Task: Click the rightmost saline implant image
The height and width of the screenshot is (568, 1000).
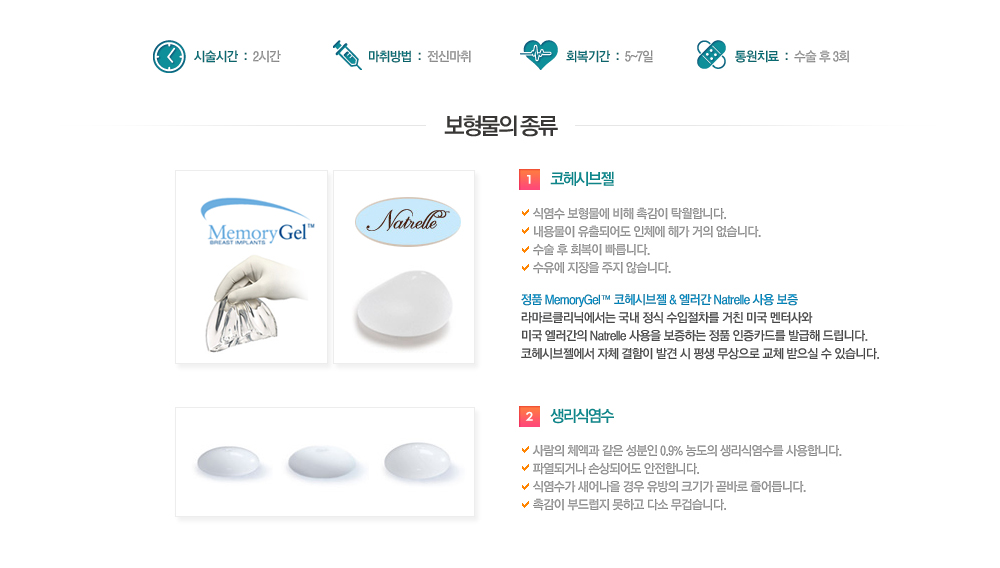Action: (418, 461)
